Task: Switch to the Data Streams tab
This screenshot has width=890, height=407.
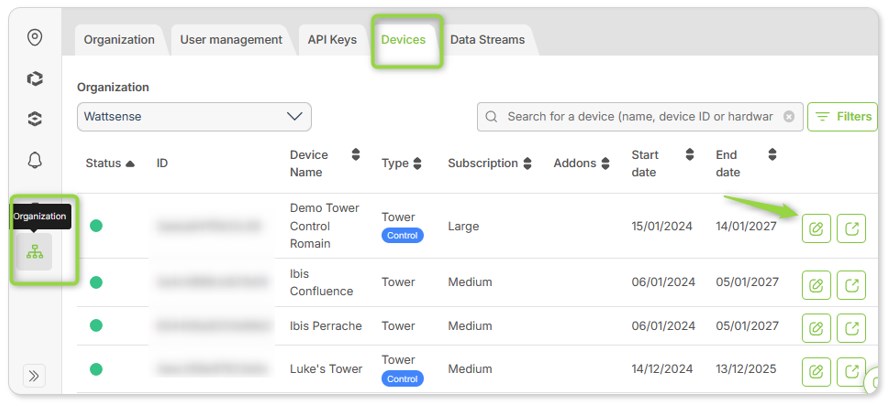Action: [x=487, y=40]
